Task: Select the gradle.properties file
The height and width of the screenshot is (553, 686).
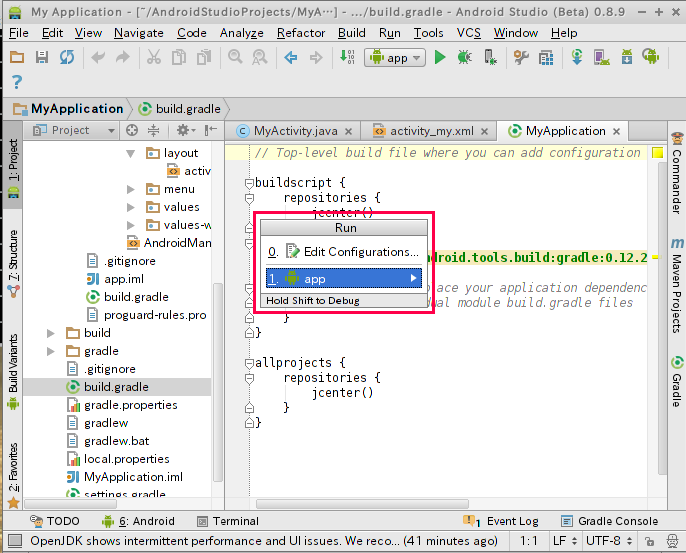Action: point(122,405)
